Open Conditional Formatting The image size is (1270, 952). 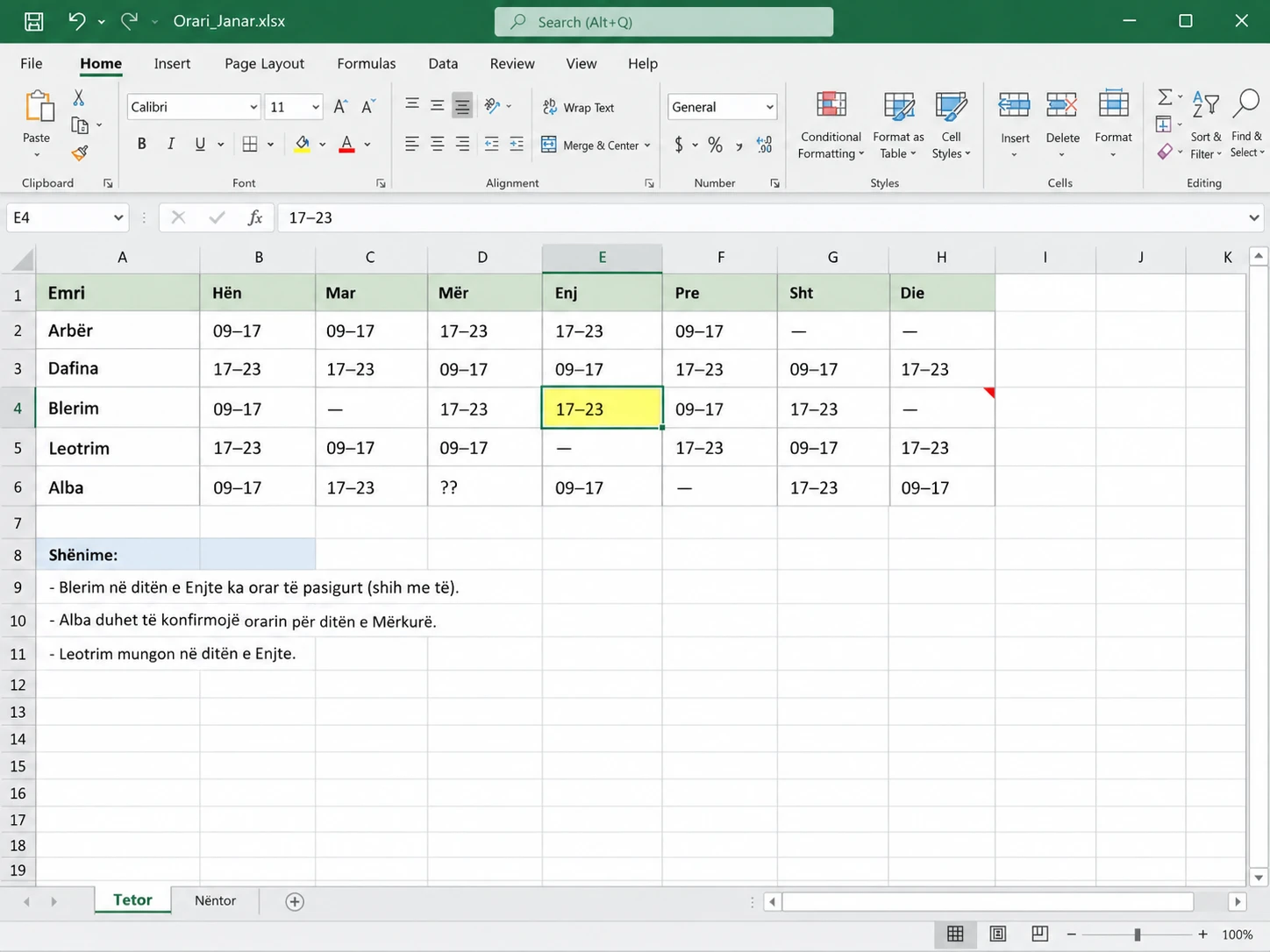[831, 124]
